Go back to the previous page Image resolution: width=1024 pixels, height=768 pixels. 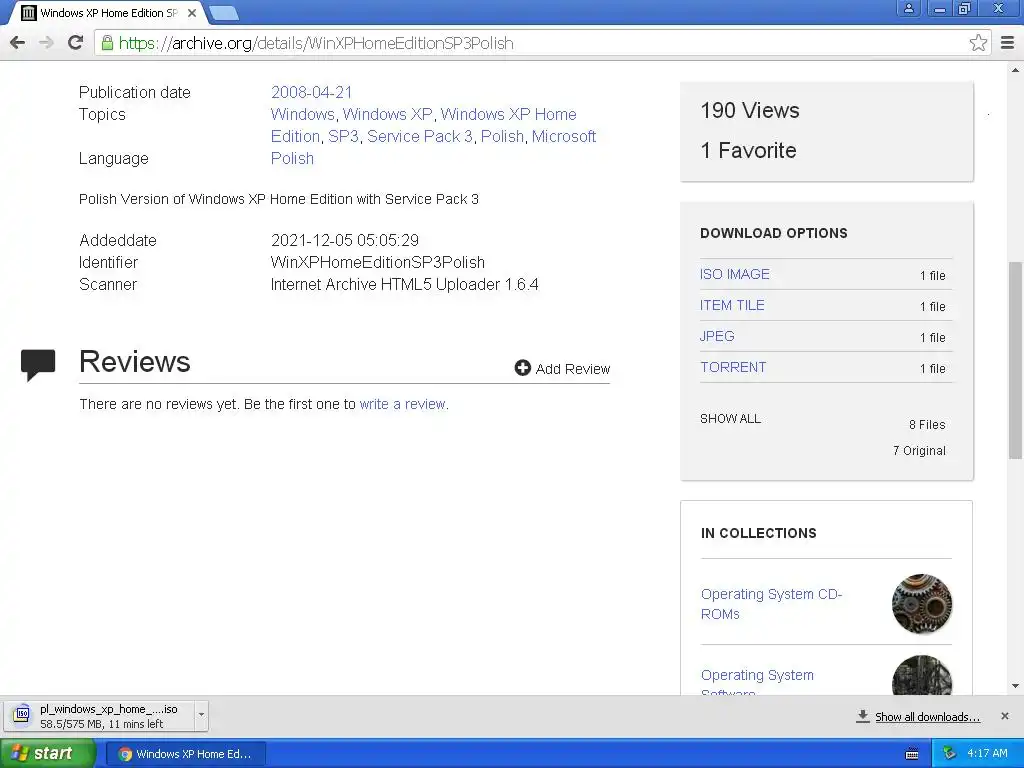pyautogui.click(x=18, y=43)
